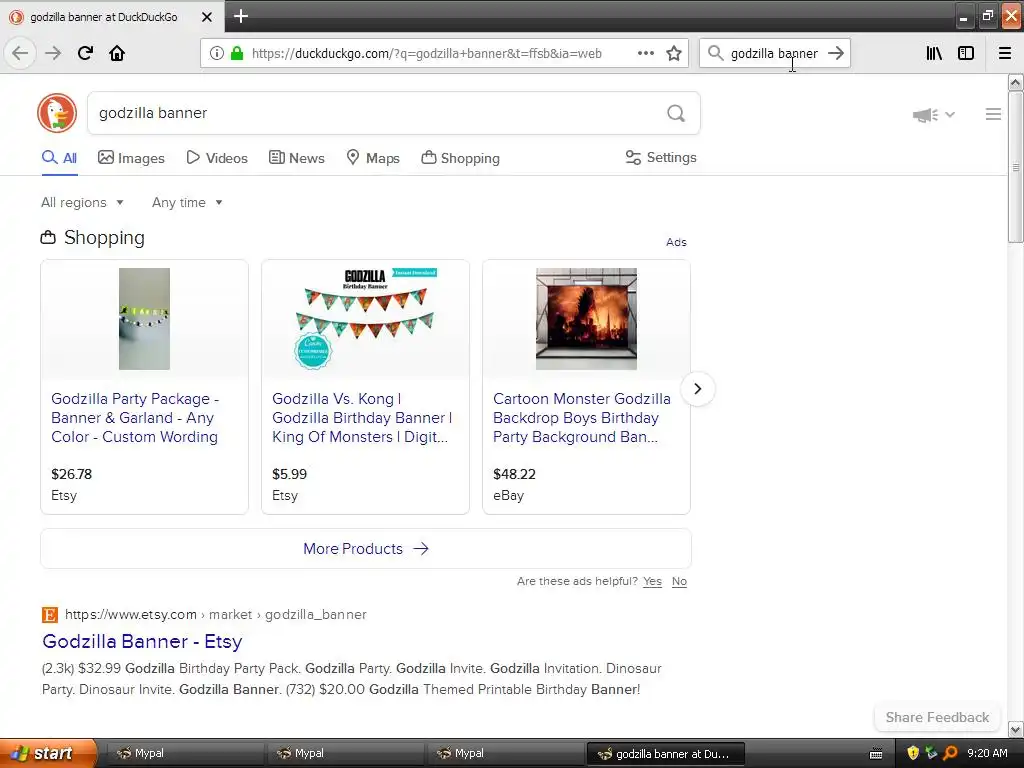Switch to the Shopping tab
The height and width of the screenshot is (768, 1024).
coord(460,158)
